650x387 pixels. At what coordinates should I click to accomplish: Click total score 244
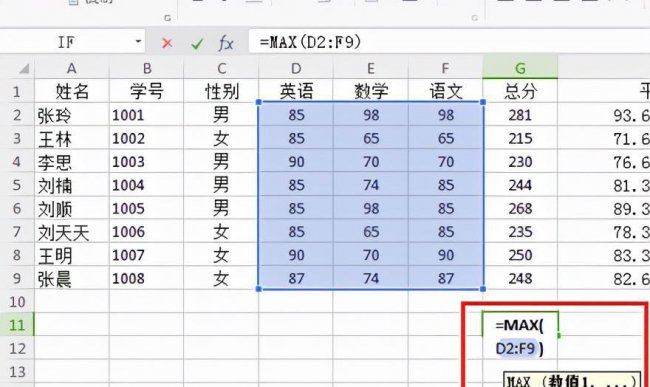pos(520,185)
